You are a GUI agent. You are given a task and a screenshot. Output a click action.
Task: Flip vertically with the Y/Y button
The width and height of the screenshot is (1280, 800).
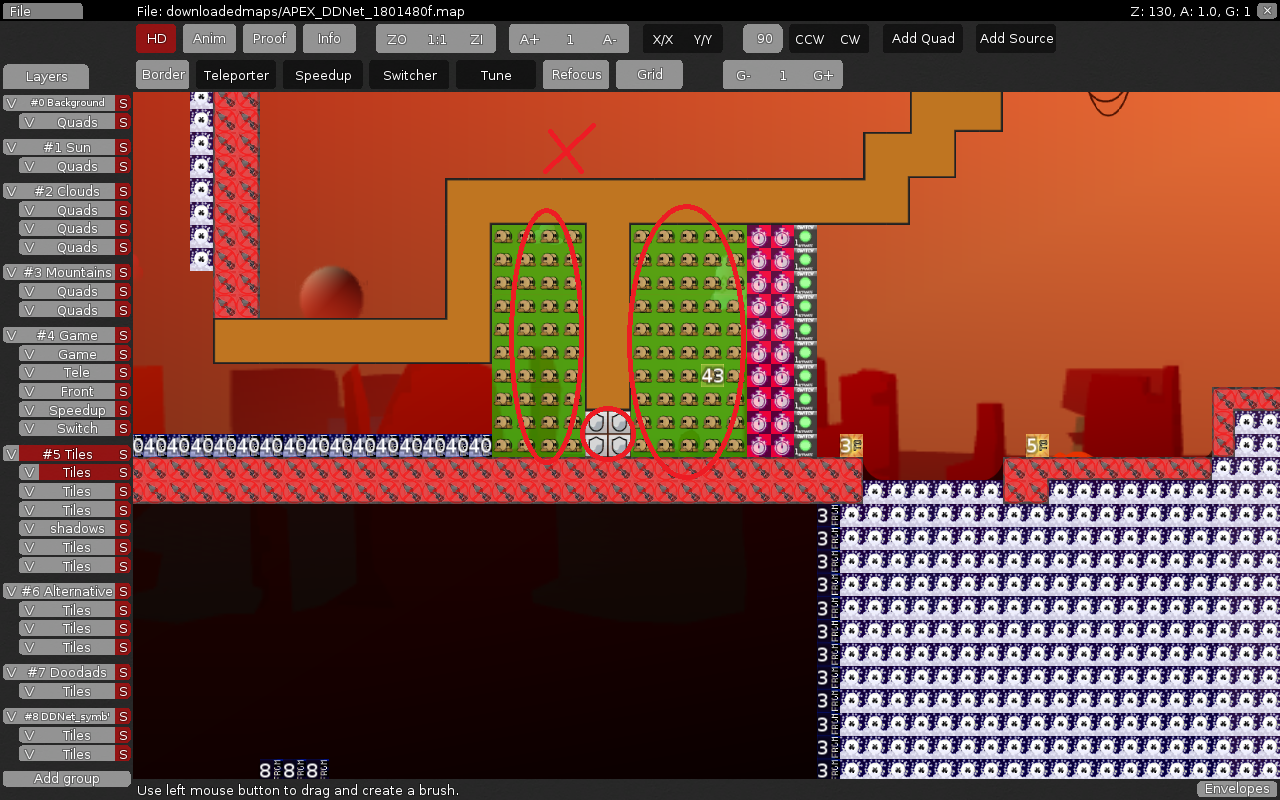[x=703, y=39]
